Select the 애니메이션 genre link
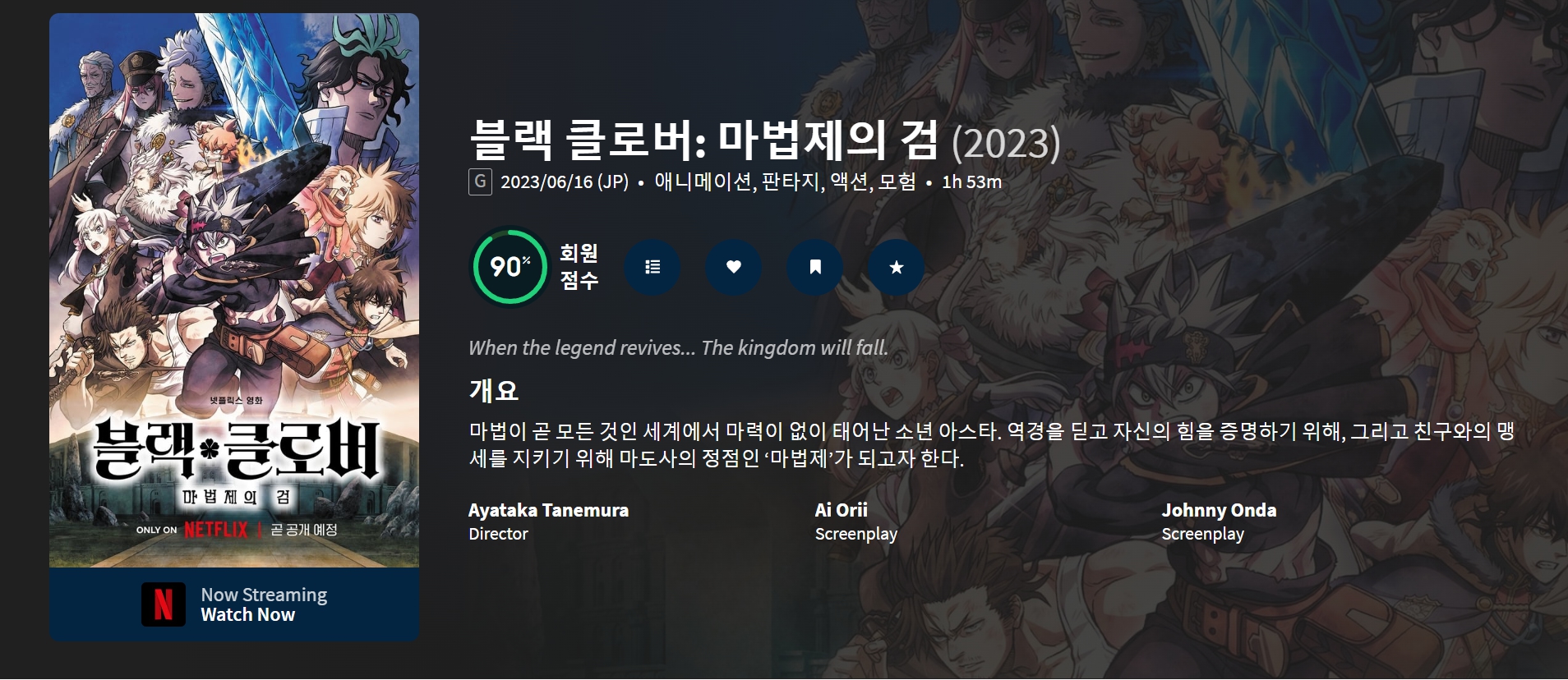1568x680 pixels. click(x=703, y=181)
